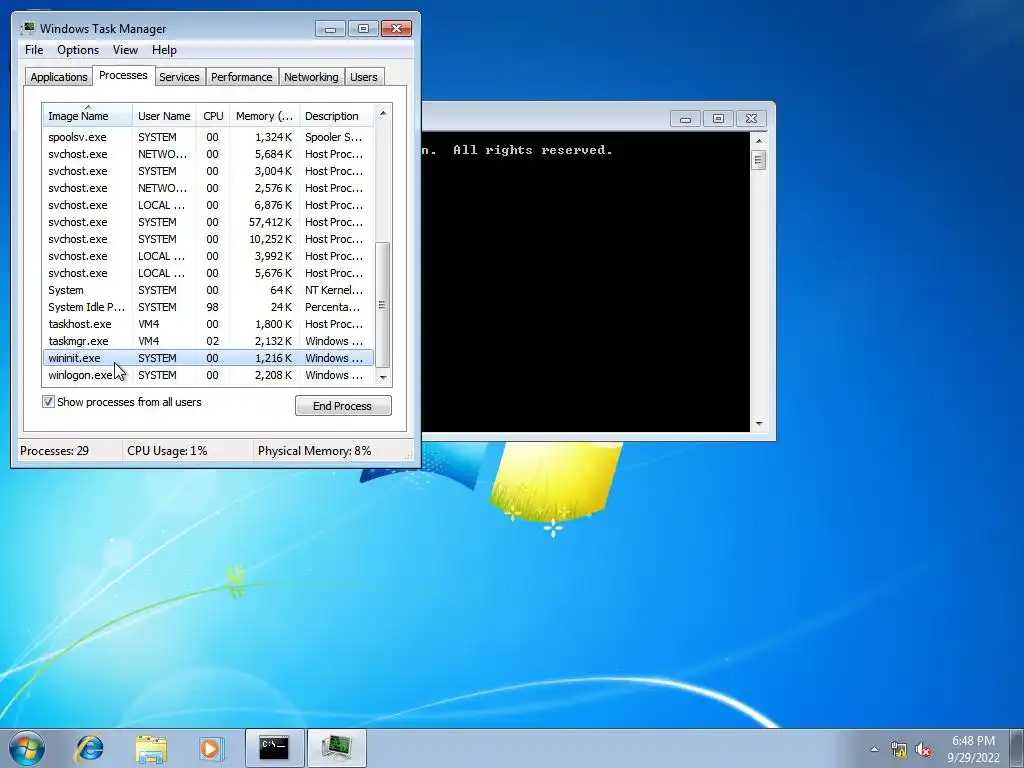Viewport: 1024px width, 768px height.
Task: Select the spoolsv.exe process
Action: (208, 137)
